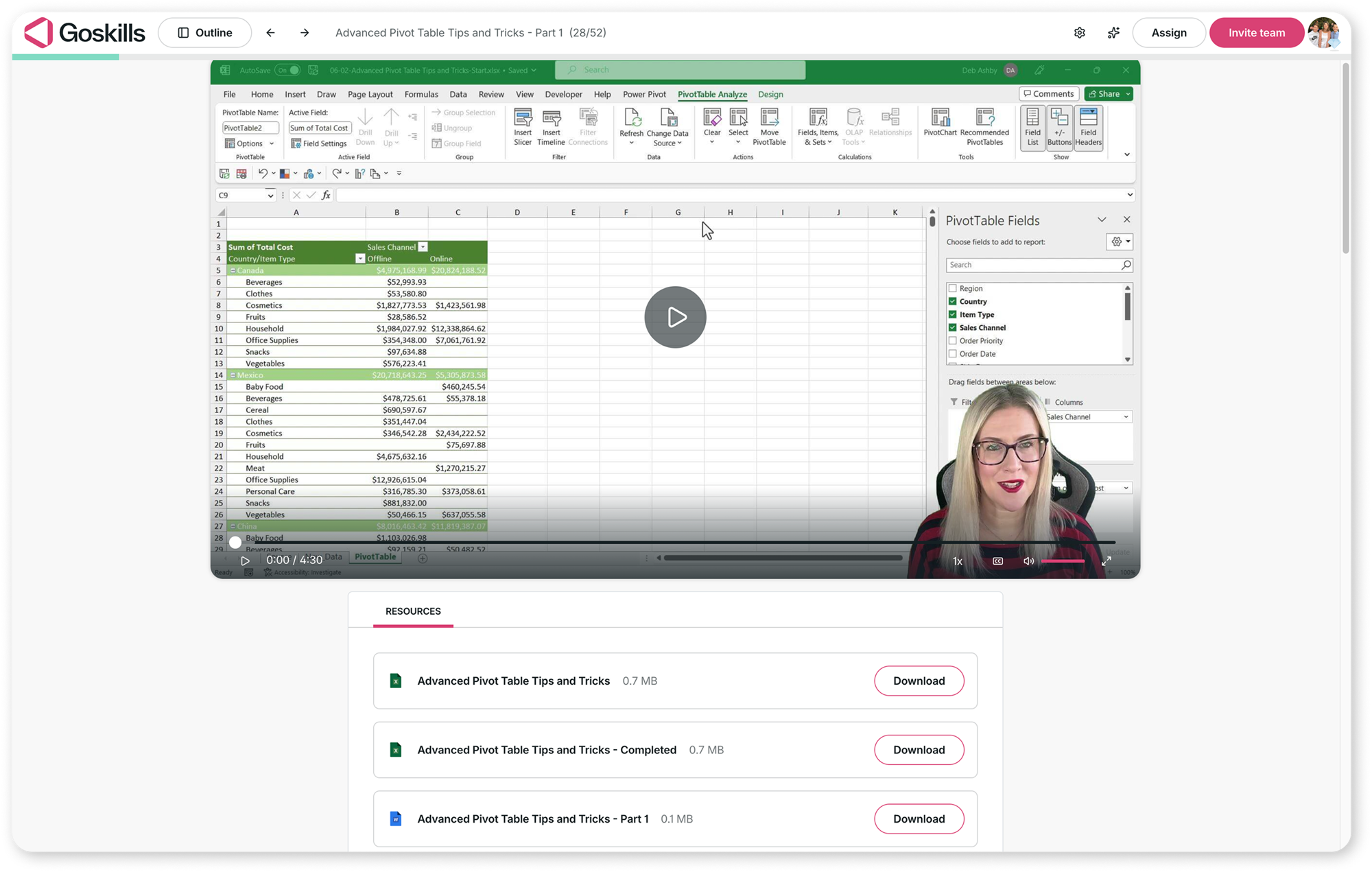Open the Formulas ribbon tab
The width and height of the screenshot is (1372, 872).
coord(421,95)
